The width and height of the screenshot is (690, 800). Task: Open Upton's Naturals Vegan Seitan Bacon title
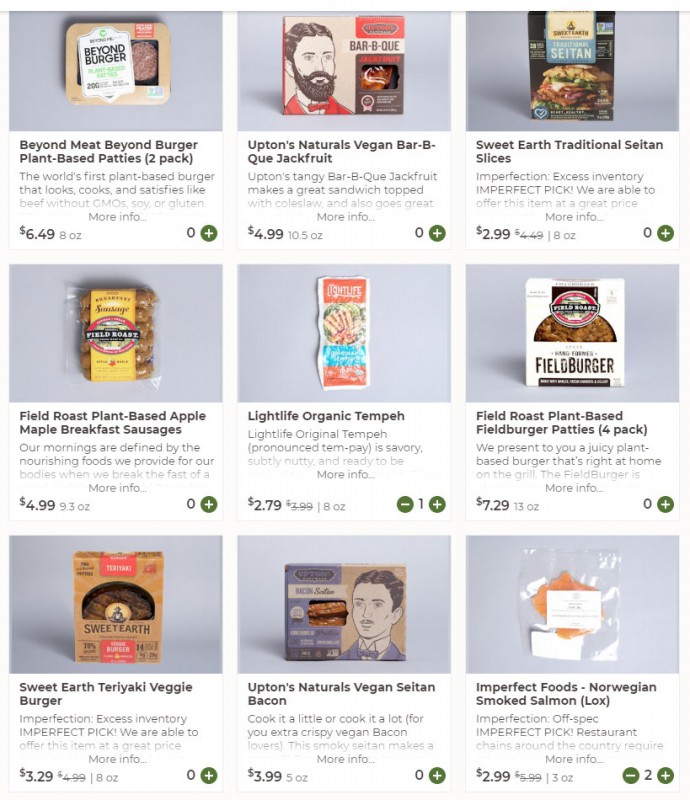pos(341,694)
